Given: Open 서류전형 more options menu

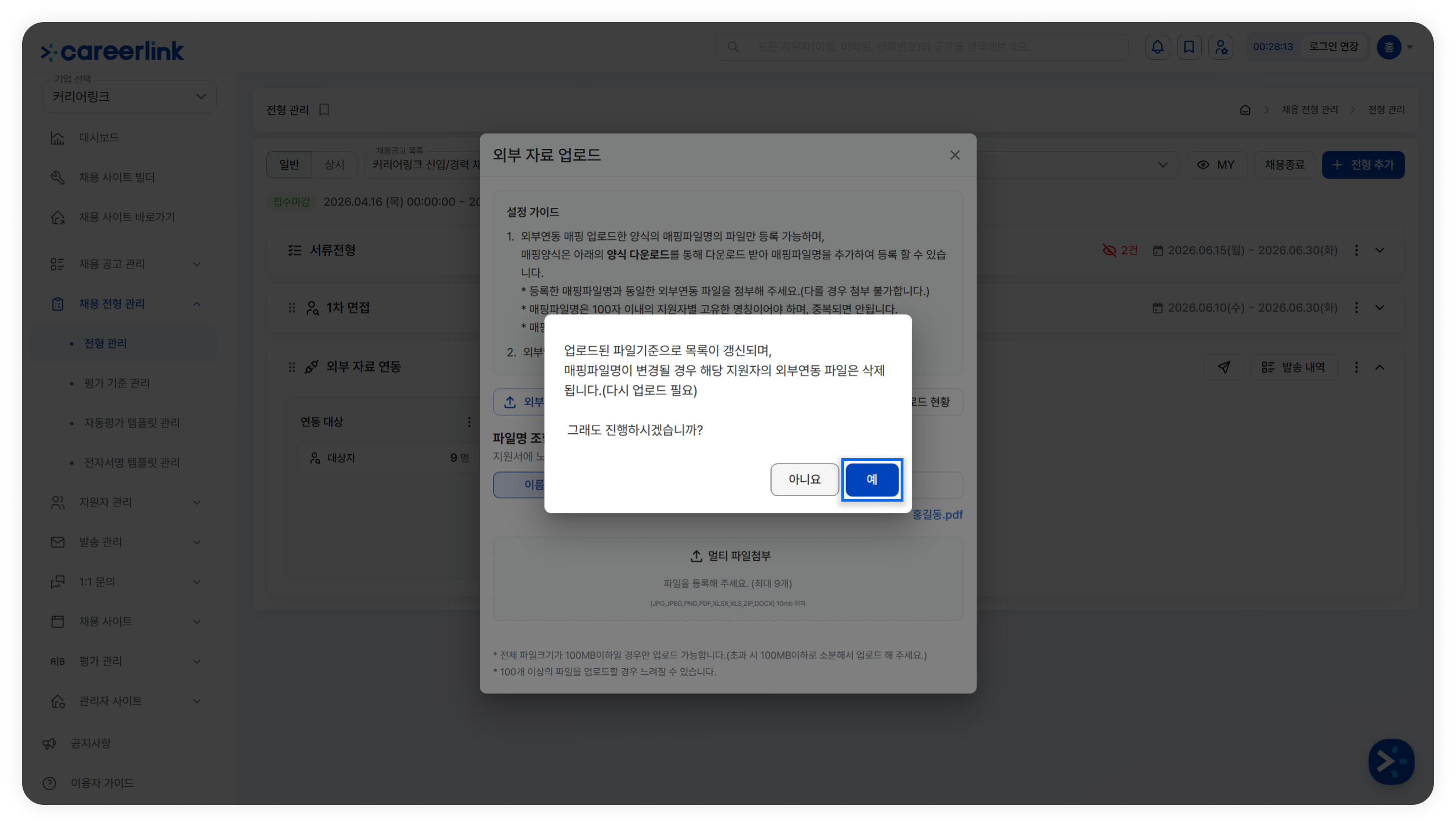Looking at the screenshot, I should click(1356, 250).
